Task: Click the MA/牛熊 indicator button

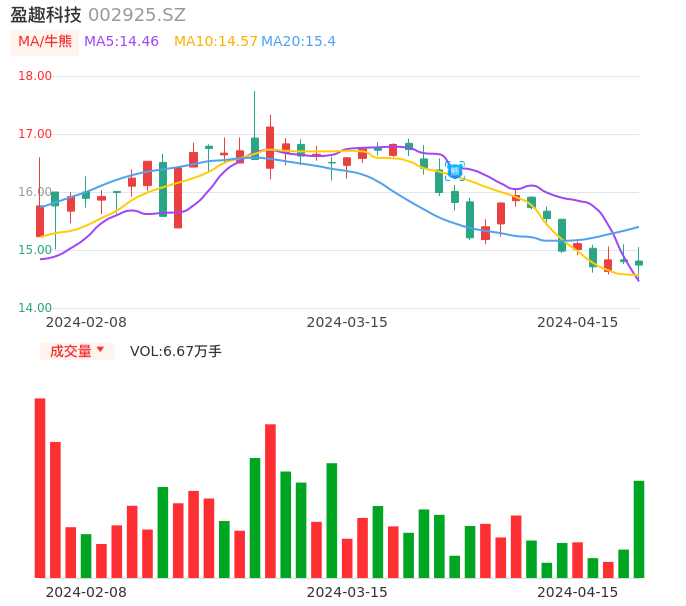Action: [x=45, y=42]
